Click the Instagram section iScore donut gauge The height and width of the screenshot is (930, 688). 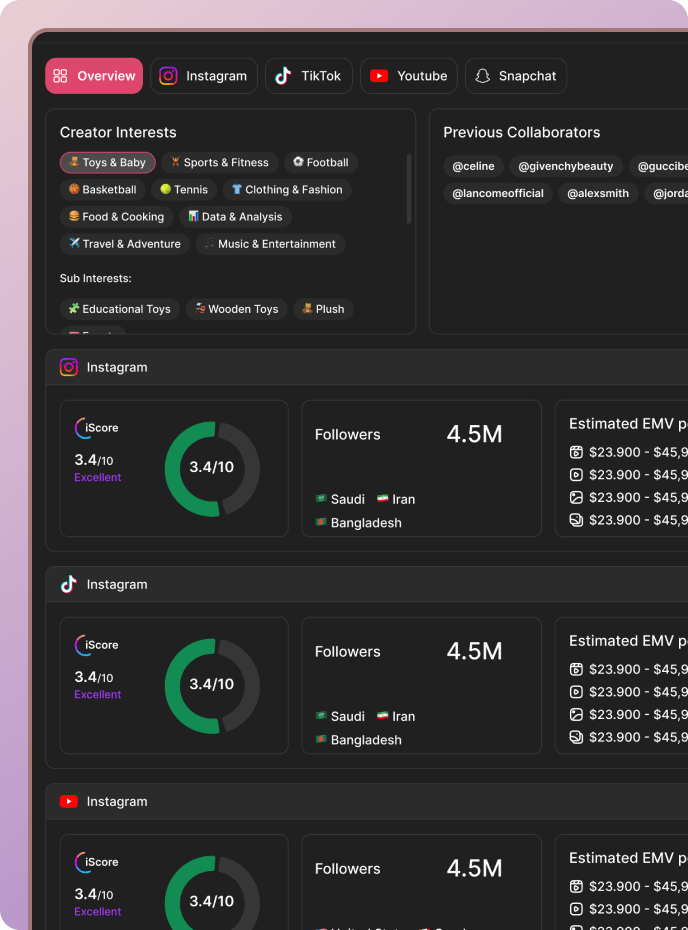[x=212, y=469]
